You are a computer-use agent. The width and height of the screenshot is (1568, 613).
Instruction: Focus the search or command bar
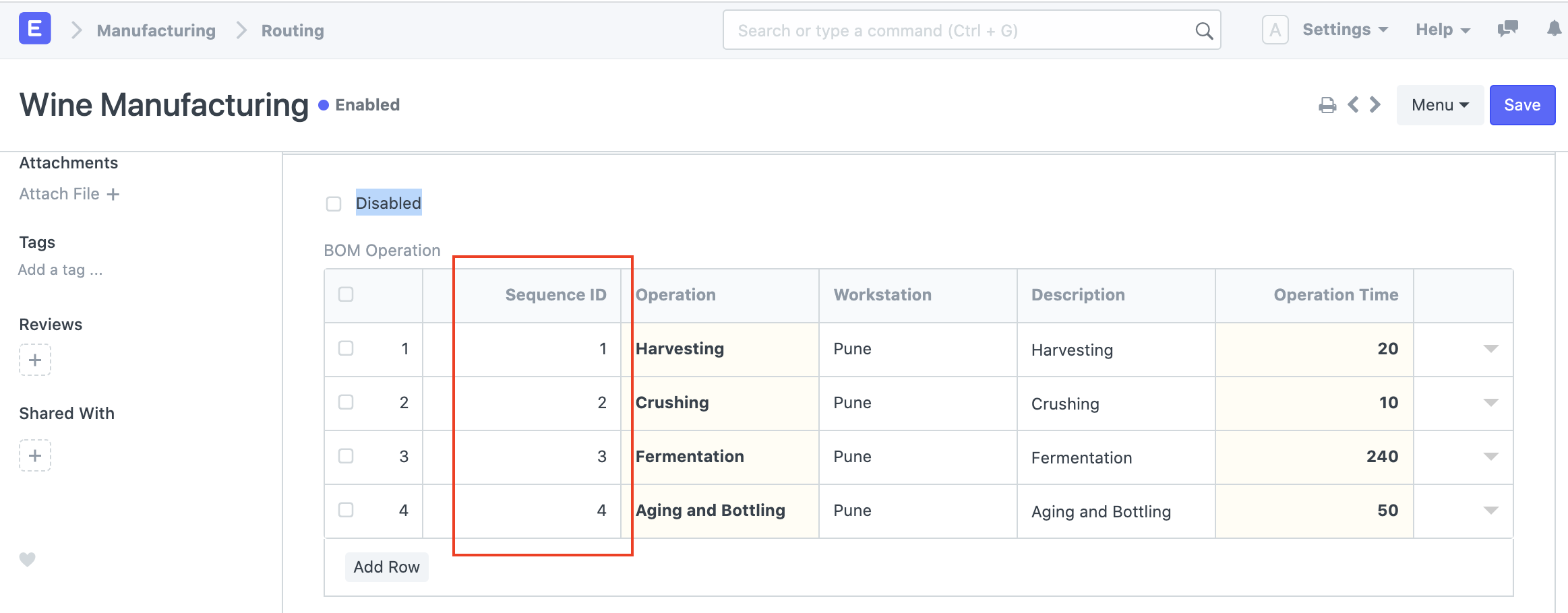pos(971,30)
